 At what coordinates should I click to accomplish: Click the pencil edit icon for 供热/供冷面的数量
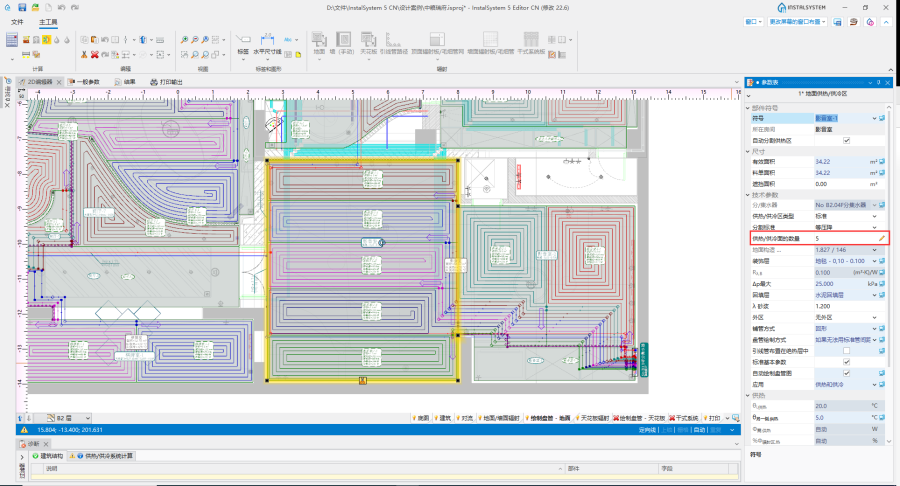click(882, 239)
